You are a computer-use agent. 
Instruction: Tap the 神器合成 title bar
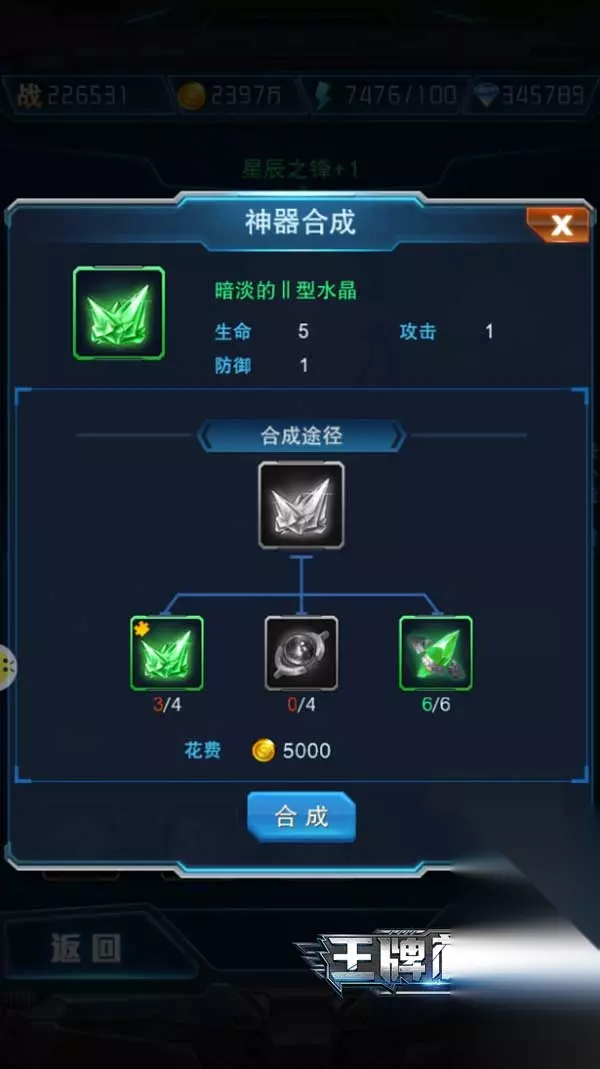[301, 222]
